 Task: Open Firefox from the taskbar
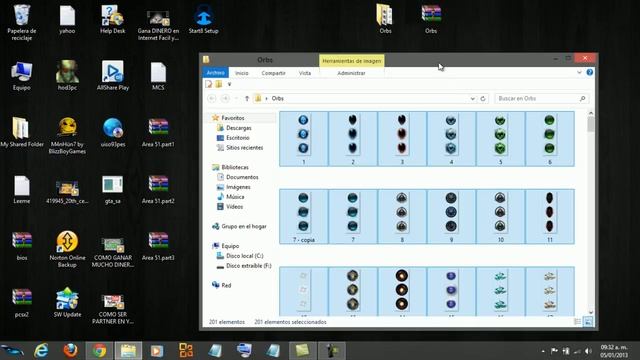(70, 351)
